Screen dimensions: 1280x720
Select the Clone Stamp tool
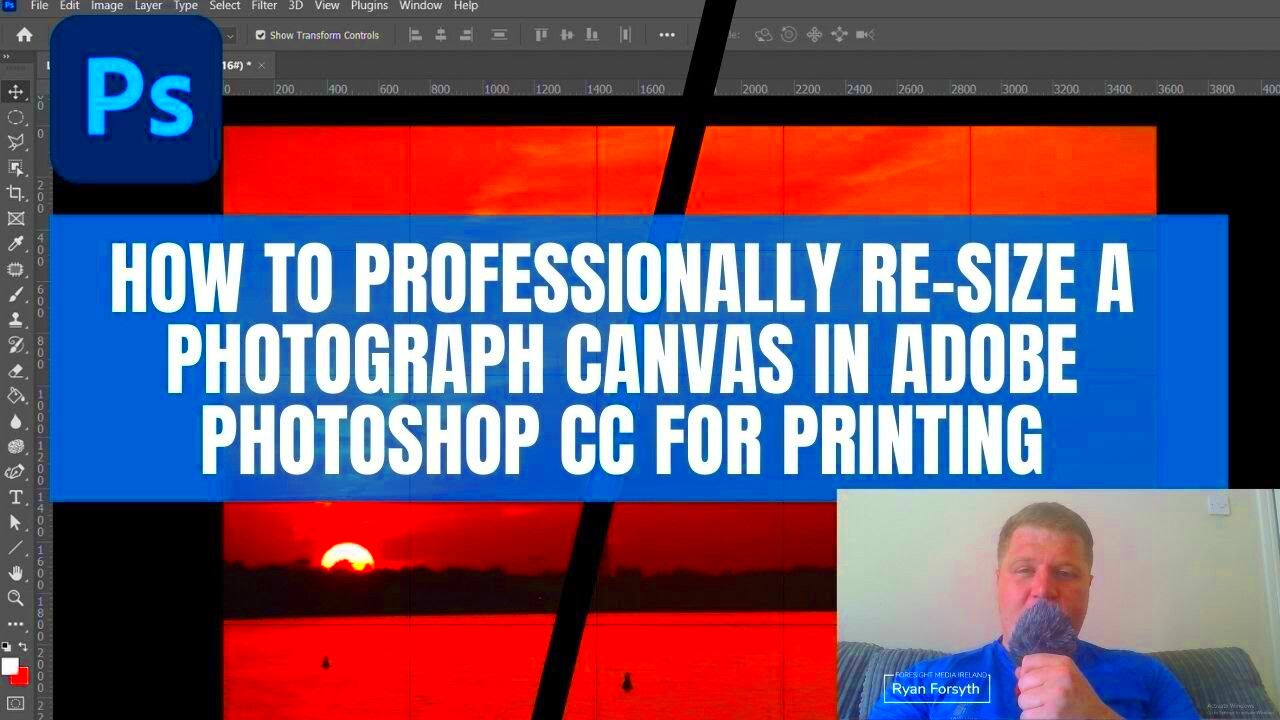click(16, 320)
